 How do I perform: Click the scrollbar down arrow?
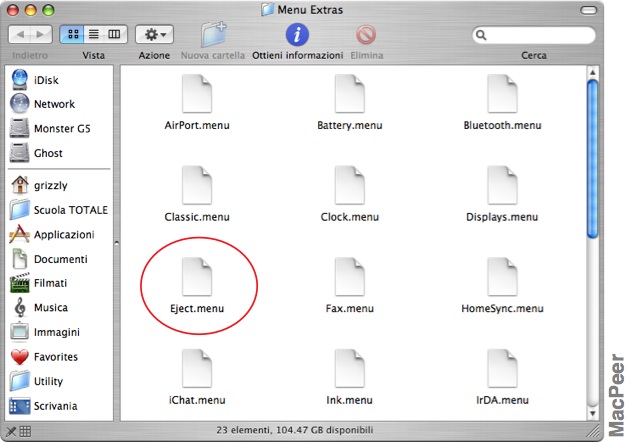click(x=592, y=414)
